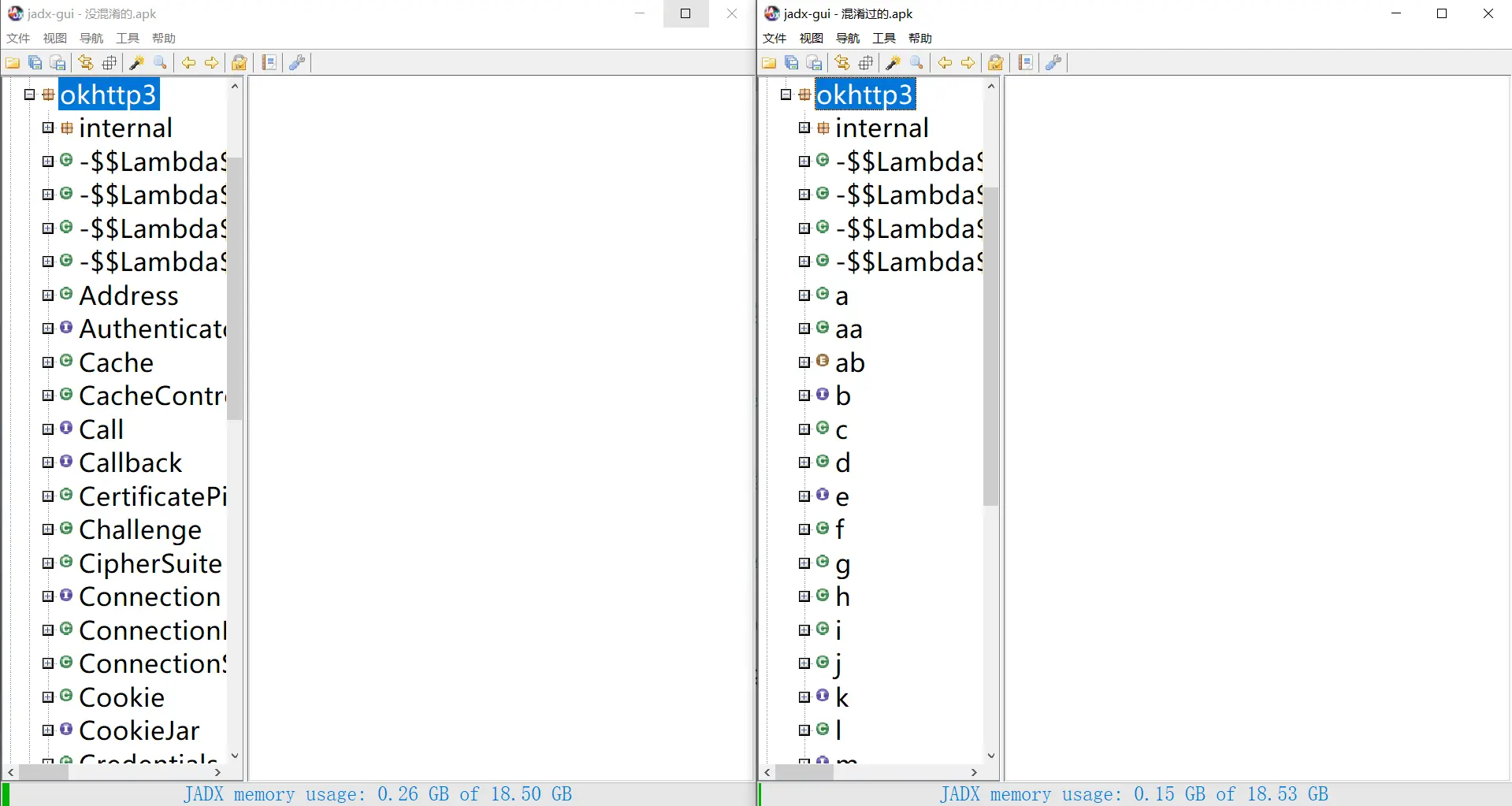Open 视图 menu in the 没混淆的.apk window

[x=54, y=38]
